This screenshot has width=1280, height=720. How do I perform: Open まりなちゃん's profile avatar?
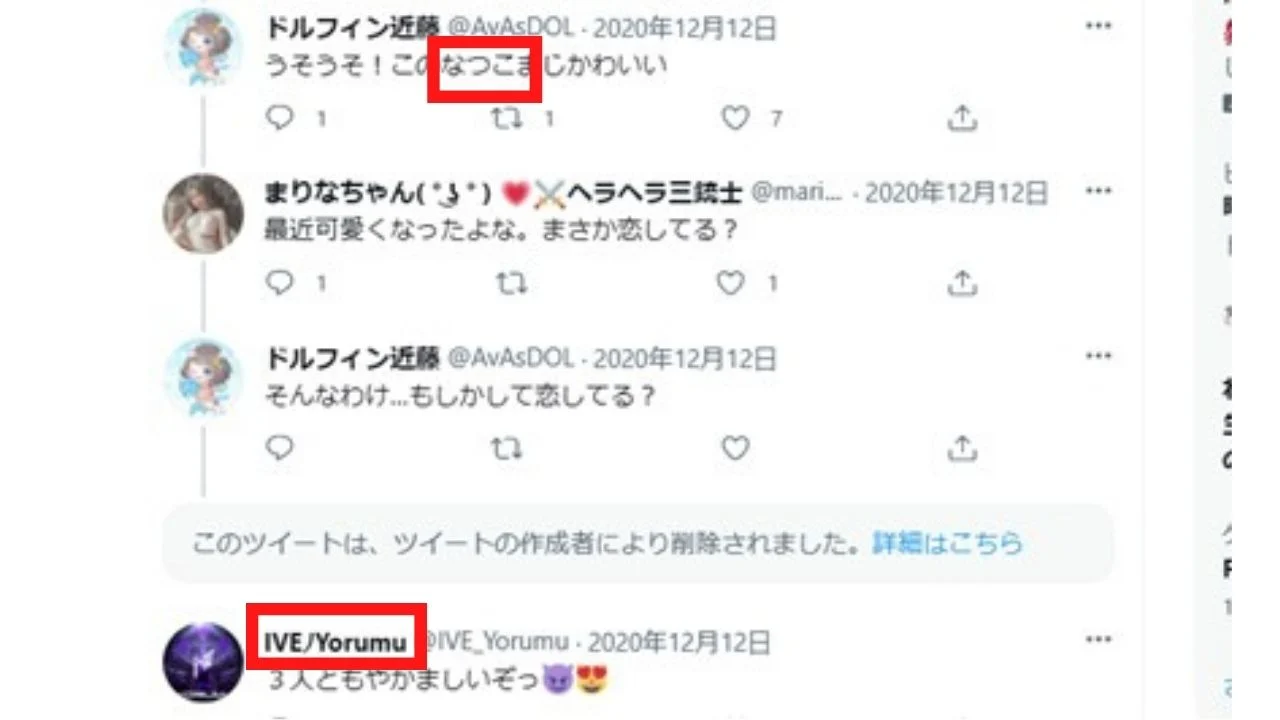(x=203, y=214)
